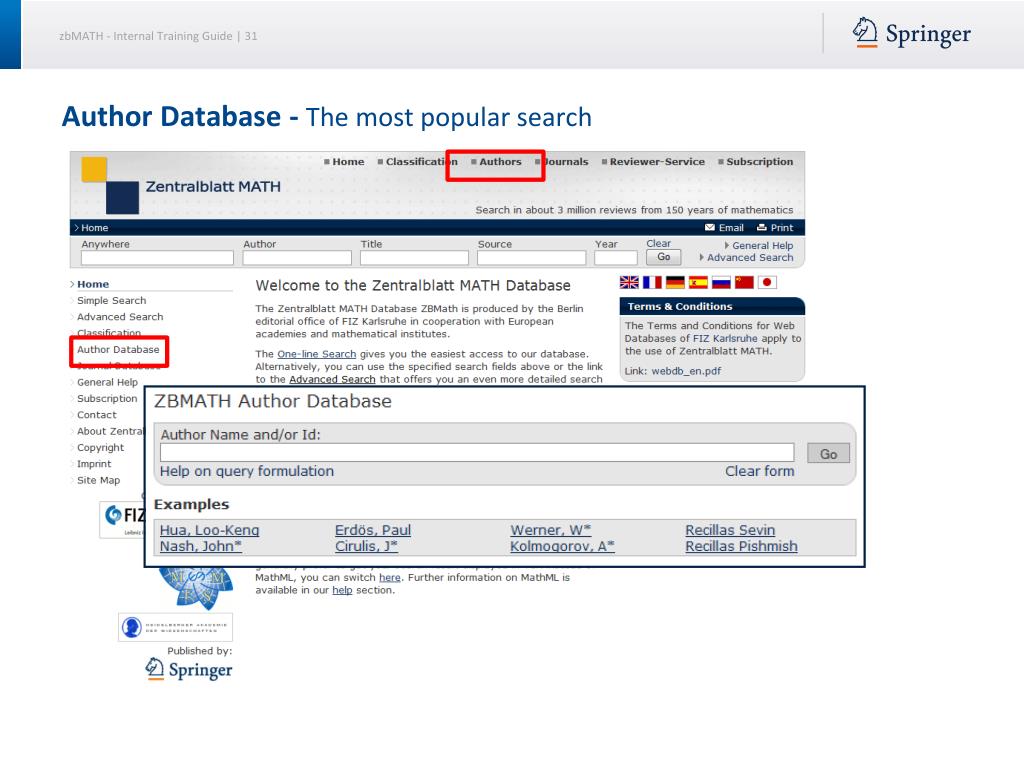Screen dimensions: 1024x768
Task: Click the Published by Springer logo
Action: [x=189, y=669]
